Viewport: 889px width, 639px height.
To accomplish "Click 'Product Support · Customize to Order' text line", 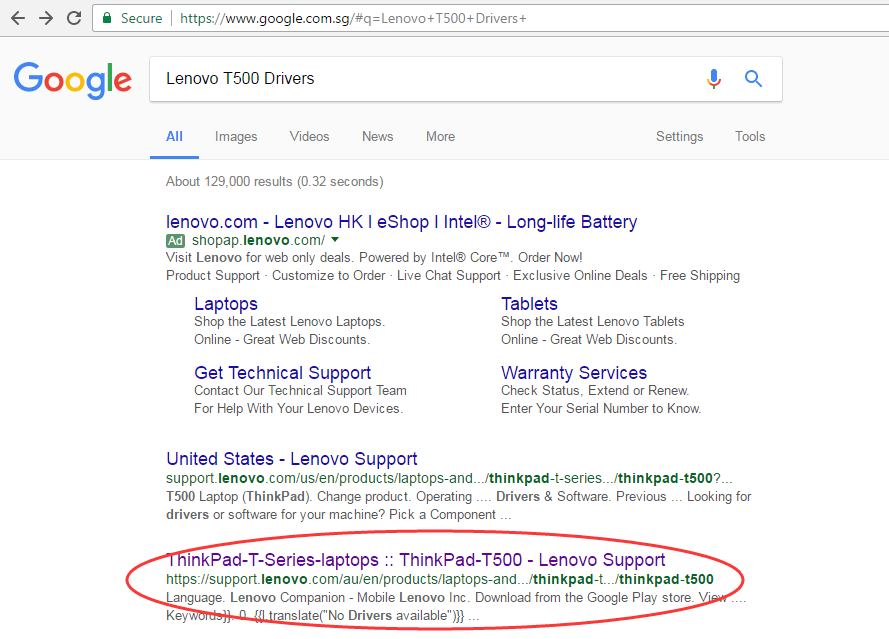I will pos(453,276).
